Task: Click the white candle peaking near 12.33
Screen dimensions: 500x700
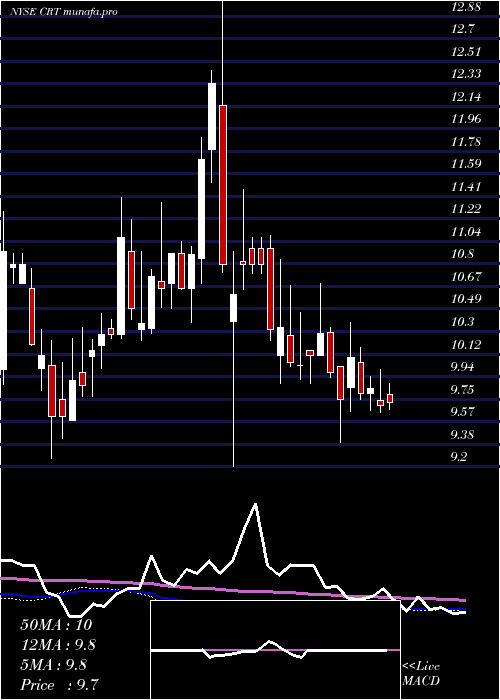Action: [212, 117]
